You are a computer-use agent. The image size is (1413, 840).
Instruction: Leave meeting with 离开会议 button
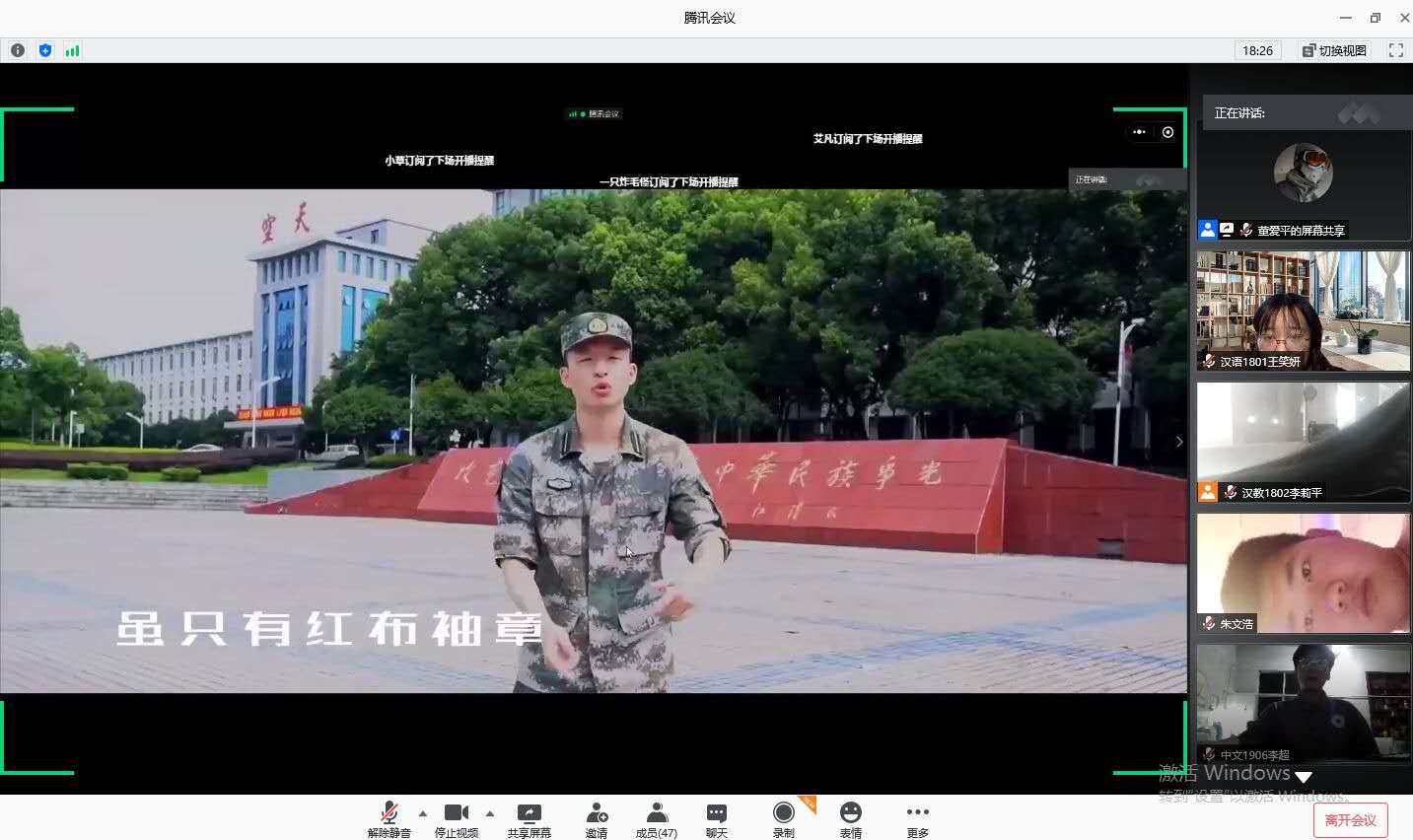coord(1350,820)
